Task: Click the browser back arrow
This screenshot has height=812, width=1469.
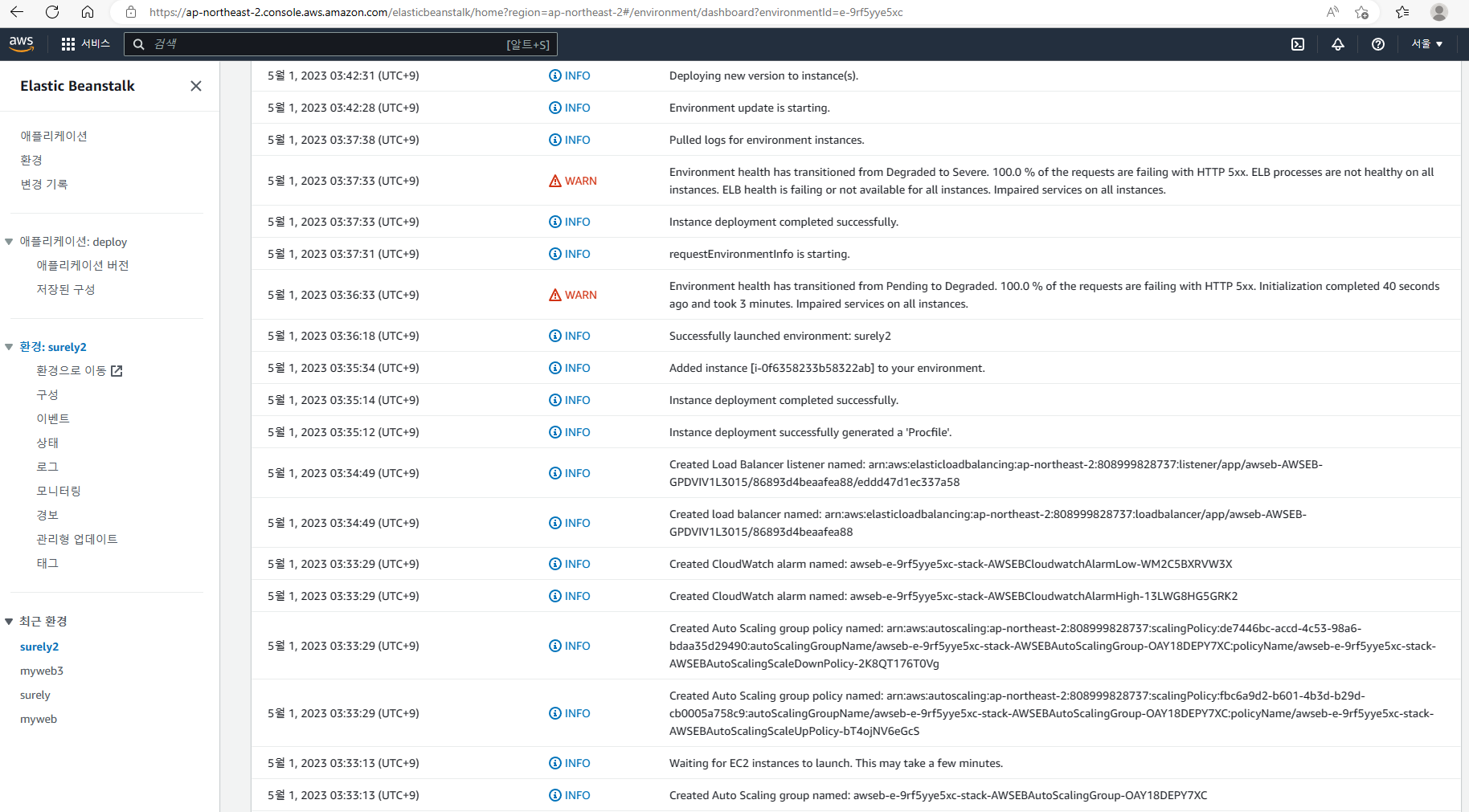Action: [17, 12]
